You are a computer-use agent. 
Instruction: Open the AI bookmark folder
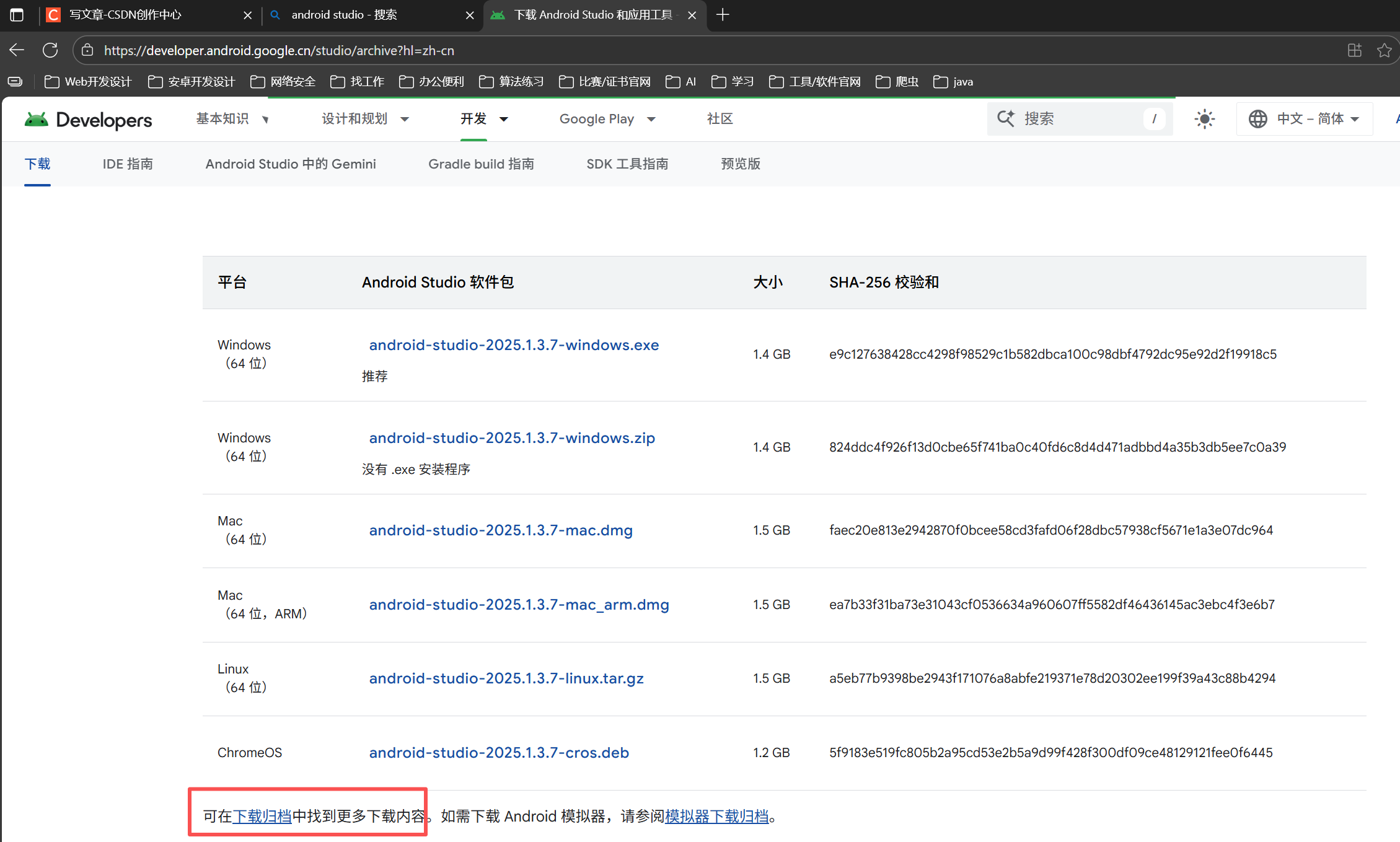point(680,82)
